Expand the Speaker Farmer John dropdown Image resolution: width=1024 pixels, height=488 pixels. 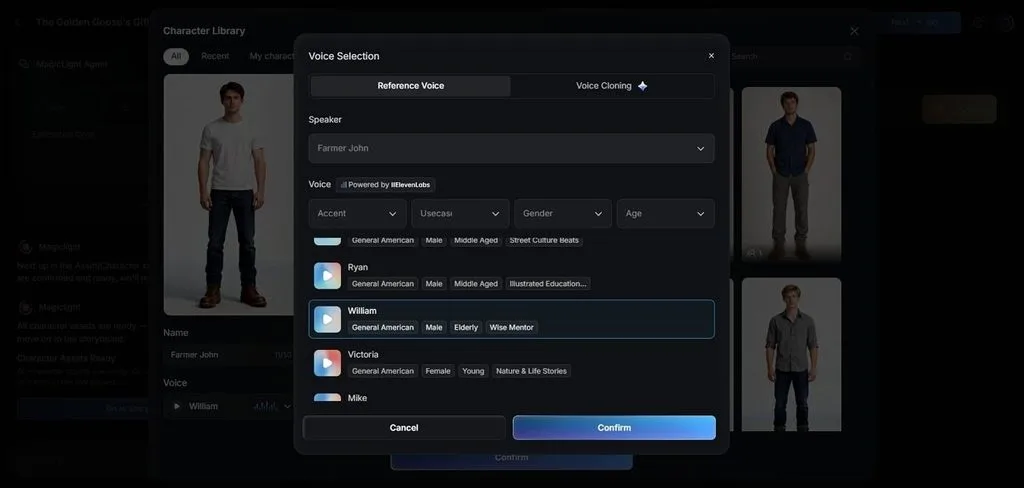511,148
